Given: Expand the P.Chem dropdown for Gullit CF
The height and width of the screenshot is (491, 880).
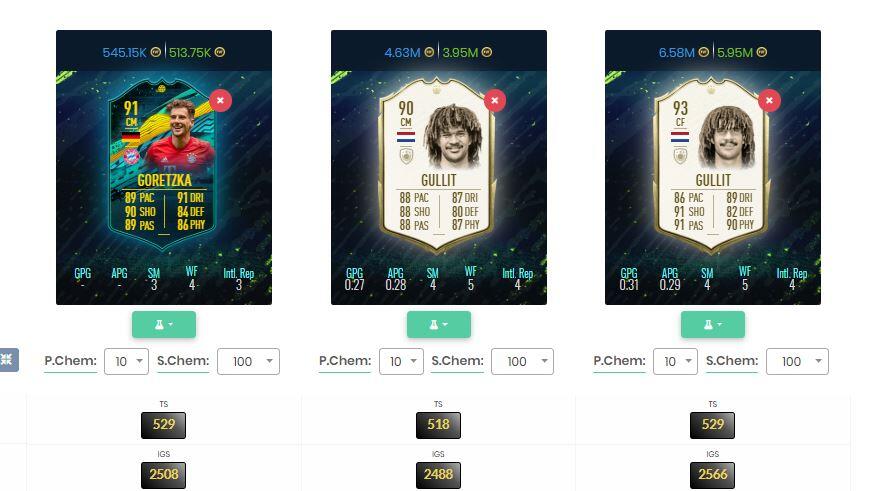Looking at the screenshot, I should pyautogui.click(x=676, y=361).
